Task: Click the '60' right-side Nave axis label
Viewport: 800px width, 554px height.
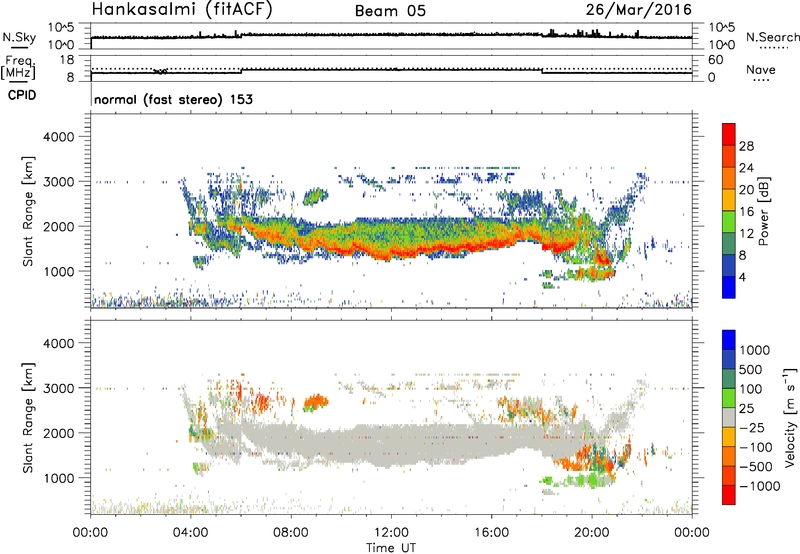Action: (716, 60)
